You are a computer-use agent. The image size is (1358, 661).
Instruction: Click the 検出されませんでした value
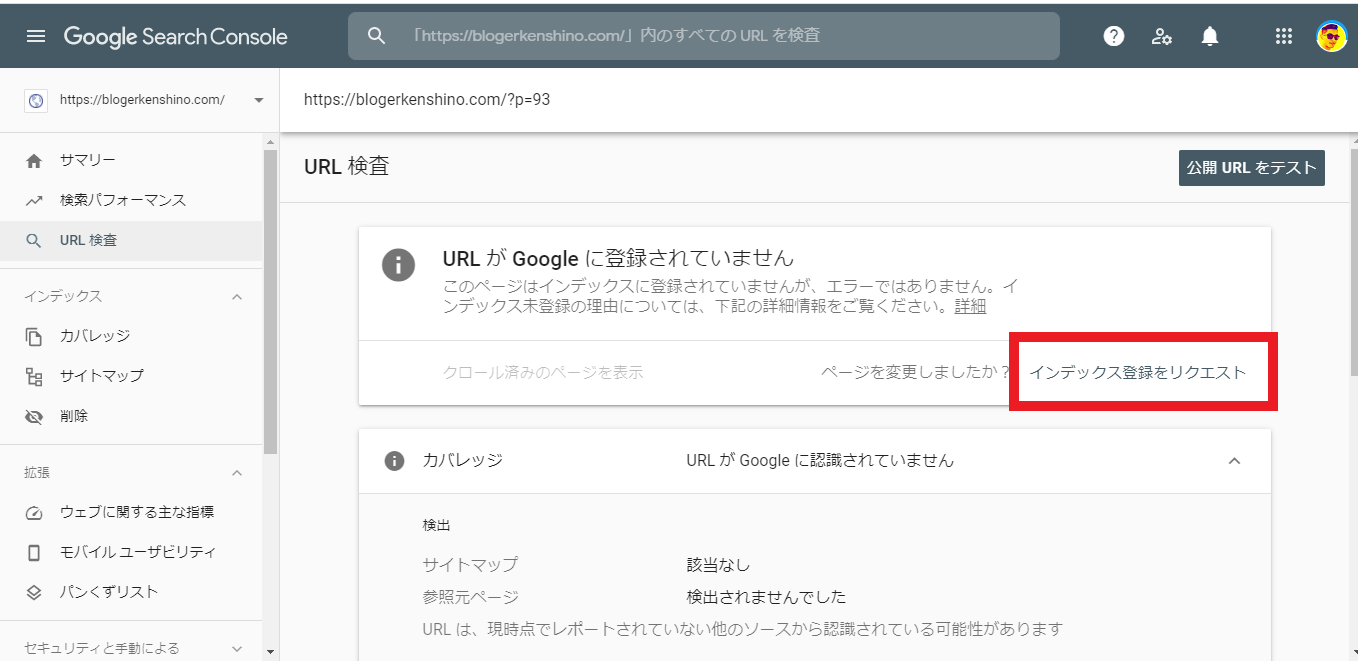pos(766,597)
